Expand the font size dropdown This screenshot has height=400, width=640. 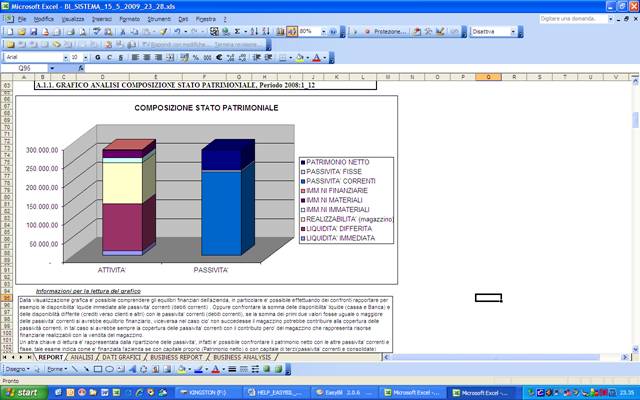pos(85,58)
